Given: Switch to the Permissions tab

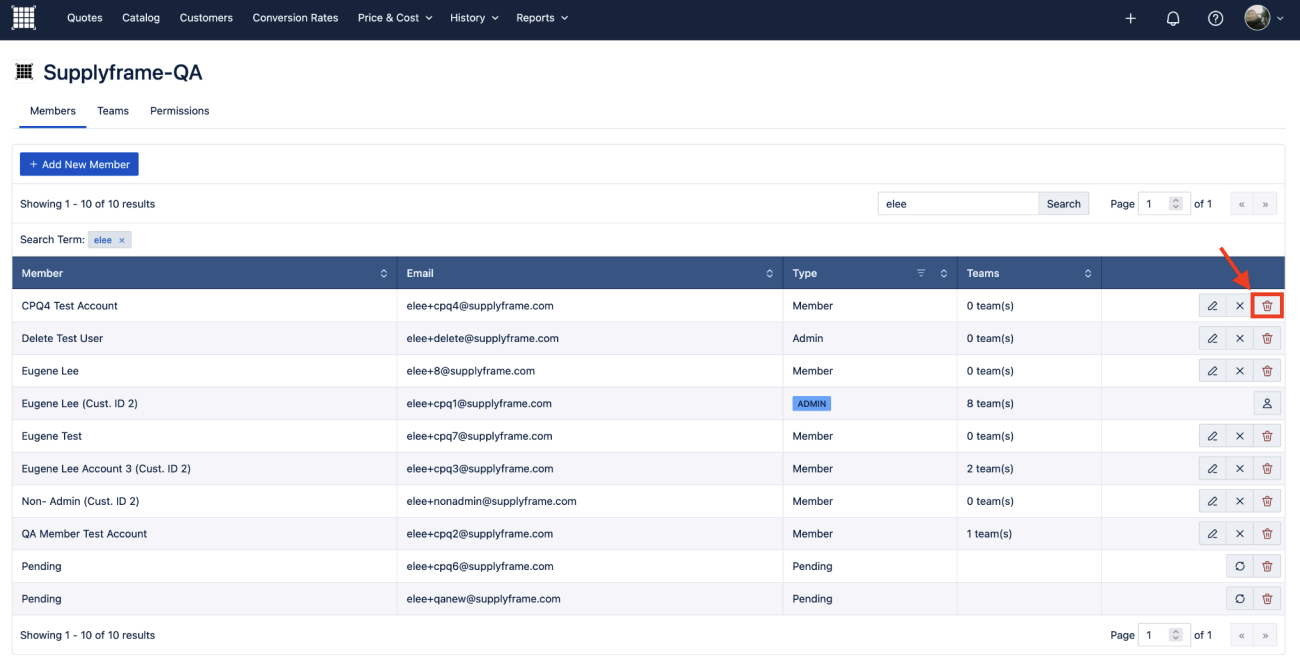Looking at the screenshot, I should [x=180, y=111].
